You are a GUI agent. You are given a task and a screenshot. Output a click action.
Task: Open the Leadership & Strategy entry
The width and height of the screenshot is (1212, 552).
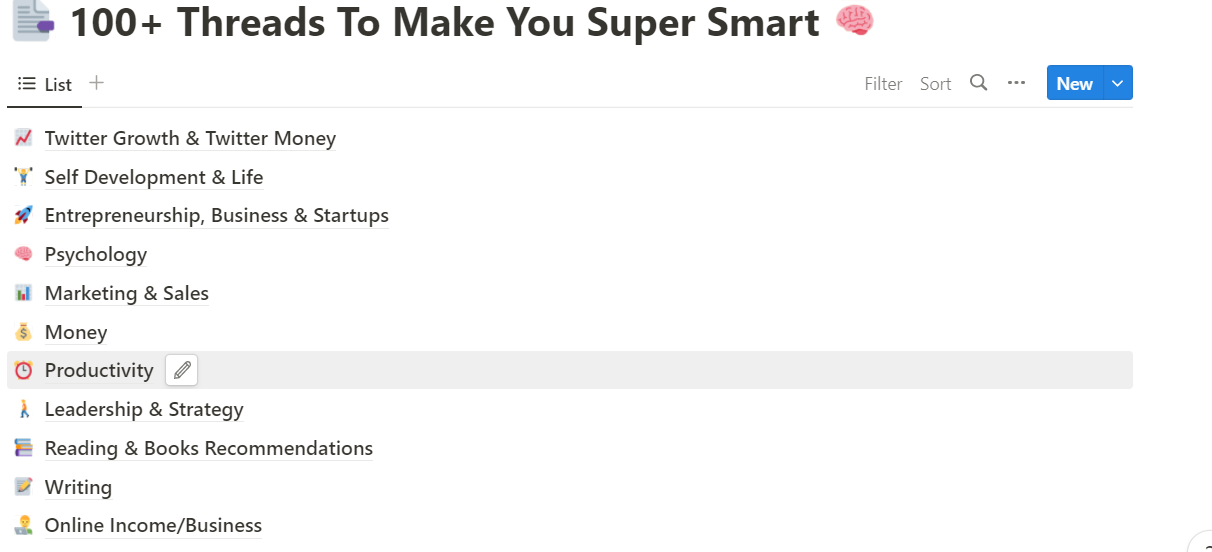click(x=144, y=409)
